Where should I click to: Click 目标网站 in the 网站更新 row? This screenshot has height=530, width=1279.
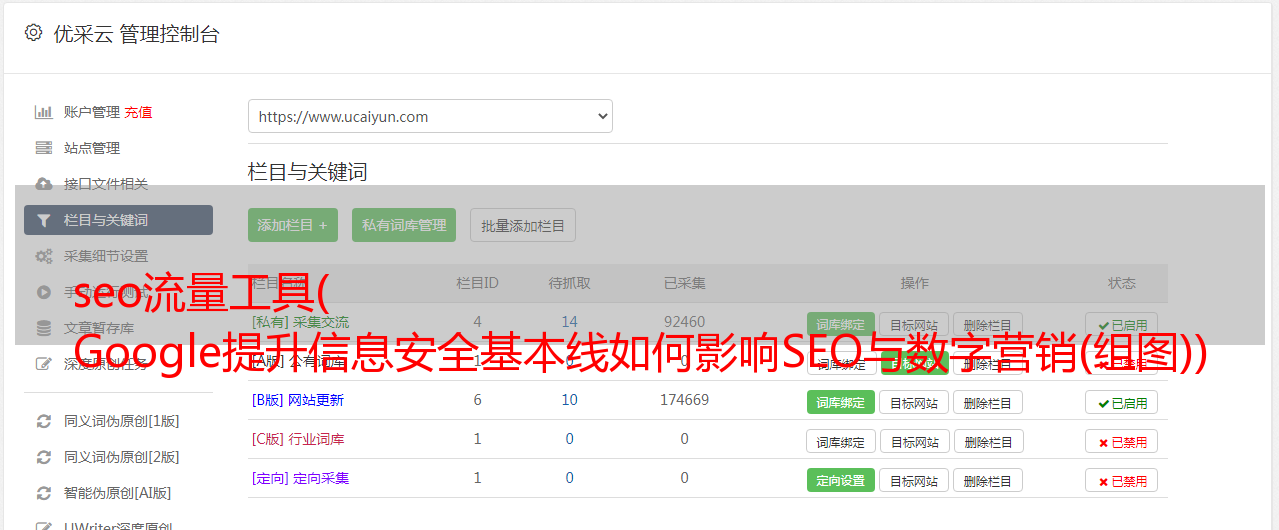click(x=914, y=402)
